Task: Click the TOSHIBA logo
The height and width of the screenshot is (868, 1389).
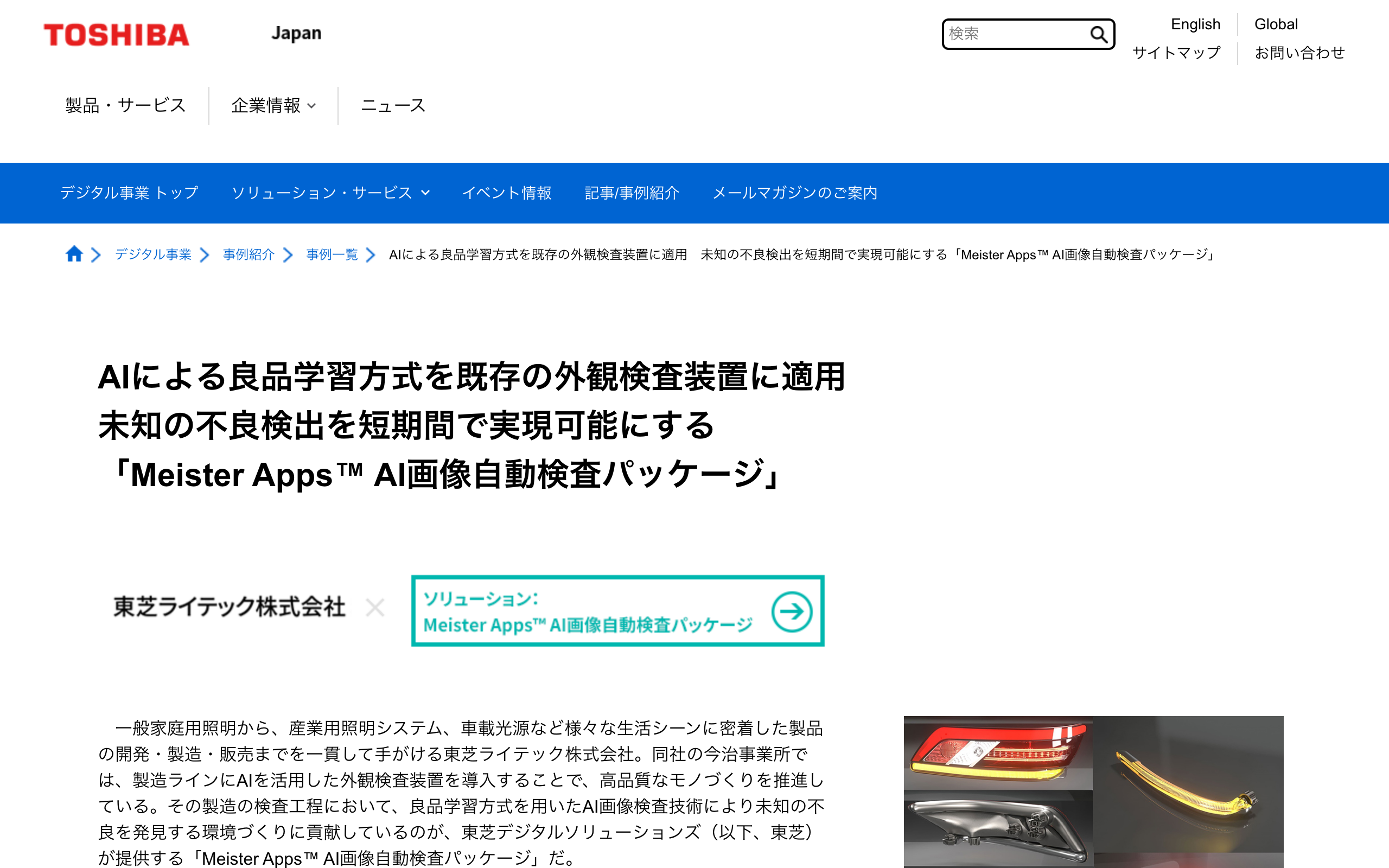Action: (117, 35)
